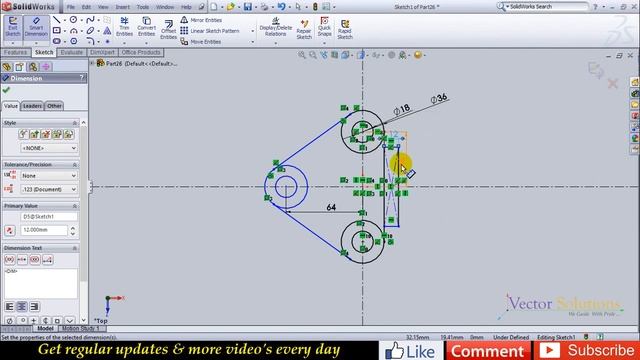Open the Insert menu
The height and width of the screenshot is (360, 640).
pyautogui.click(x=122, y=7)
